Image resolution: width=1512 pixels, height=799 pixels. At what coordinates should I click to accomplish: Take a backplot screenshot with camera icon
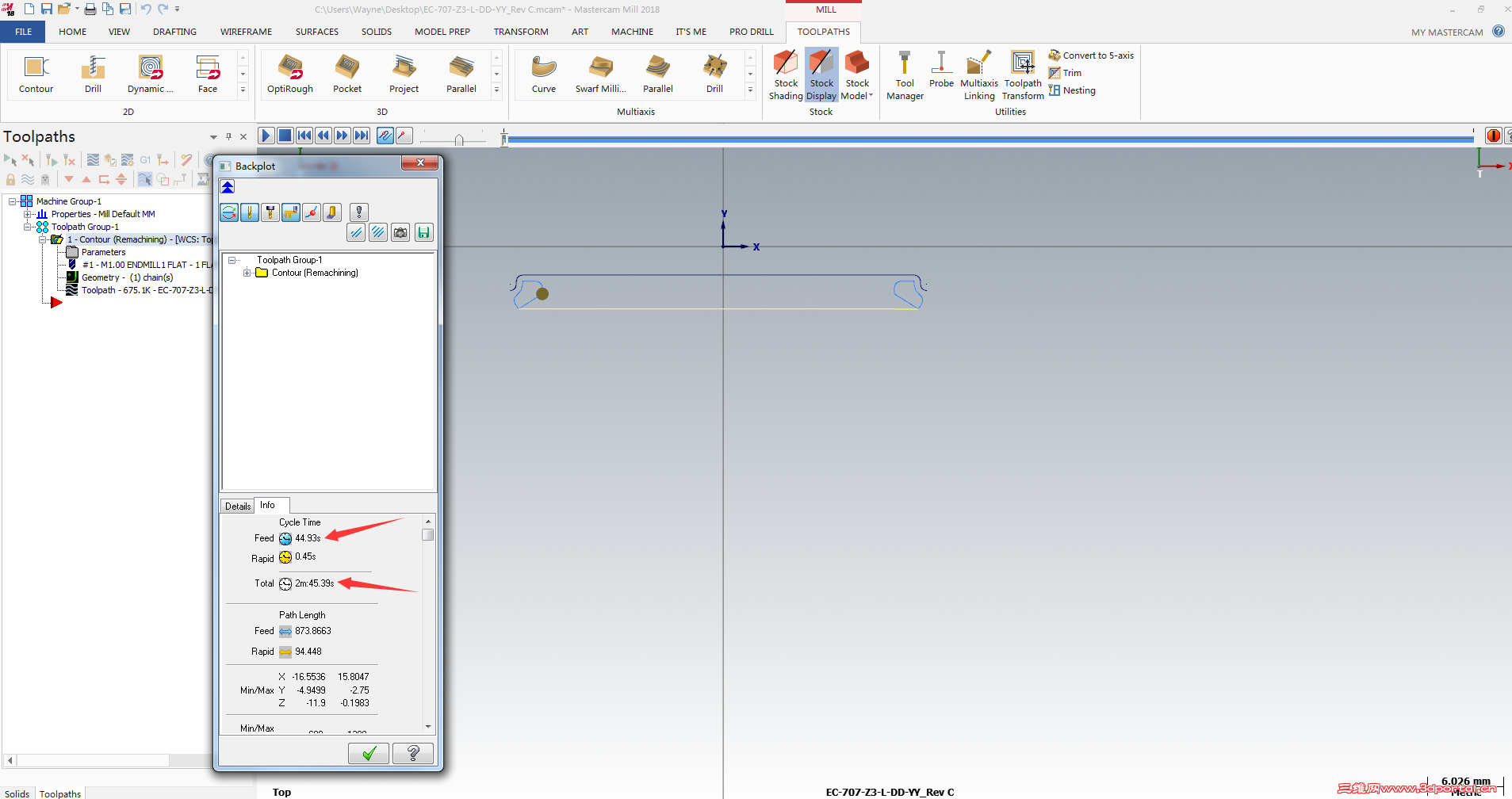click(x=400, y=232)
